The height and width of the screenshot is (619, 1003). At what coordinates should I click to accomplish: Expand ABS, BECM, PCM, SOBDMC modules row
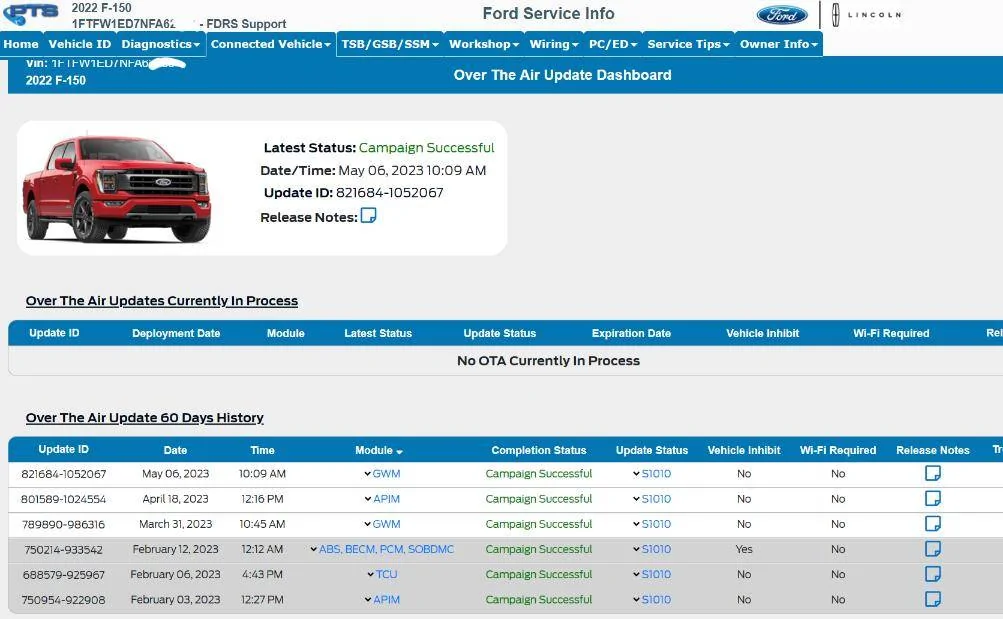click(382, 549)
